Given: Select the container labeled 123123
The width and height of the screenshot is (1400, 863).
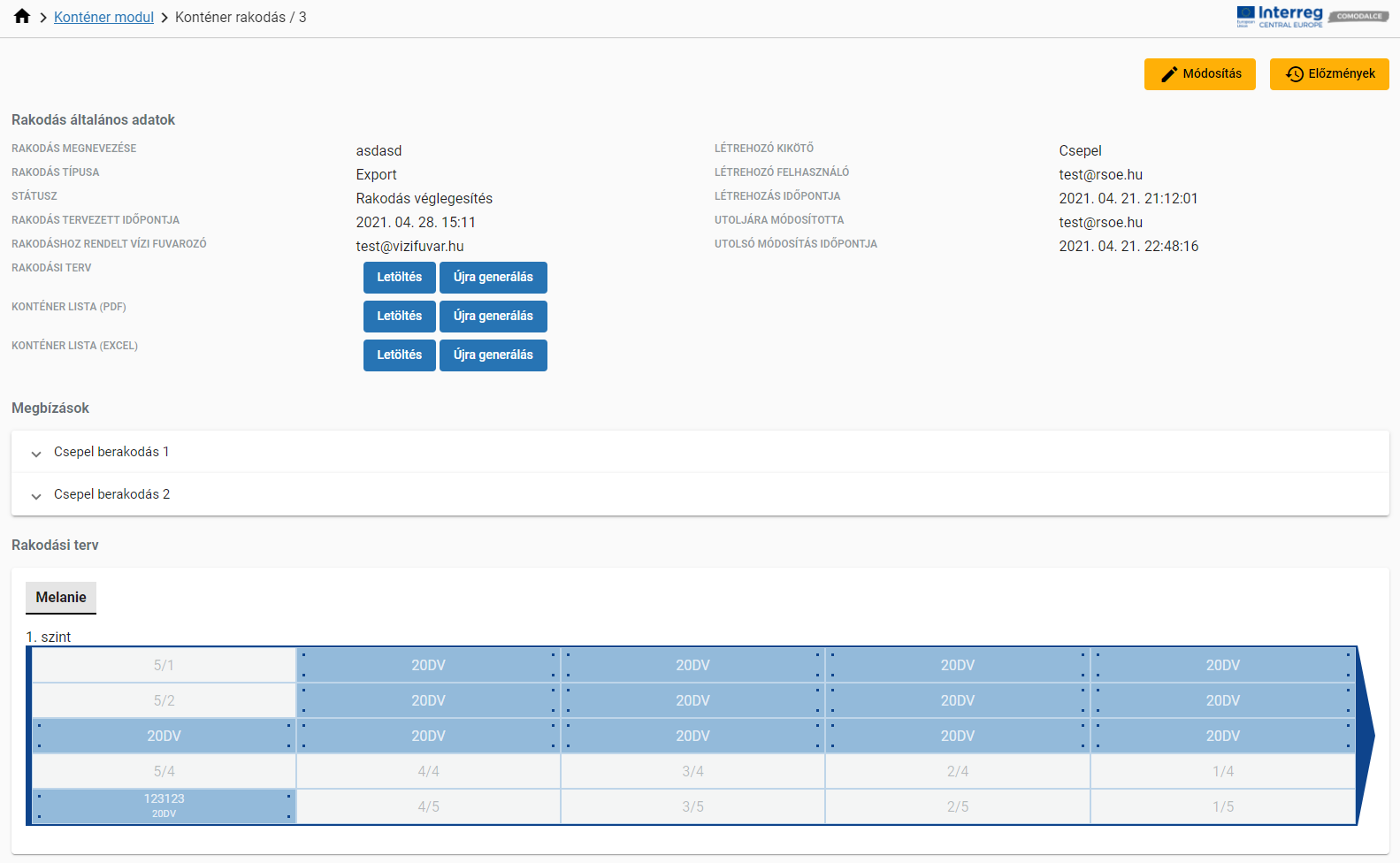Looking at the screenshot, I should point(164,806).
